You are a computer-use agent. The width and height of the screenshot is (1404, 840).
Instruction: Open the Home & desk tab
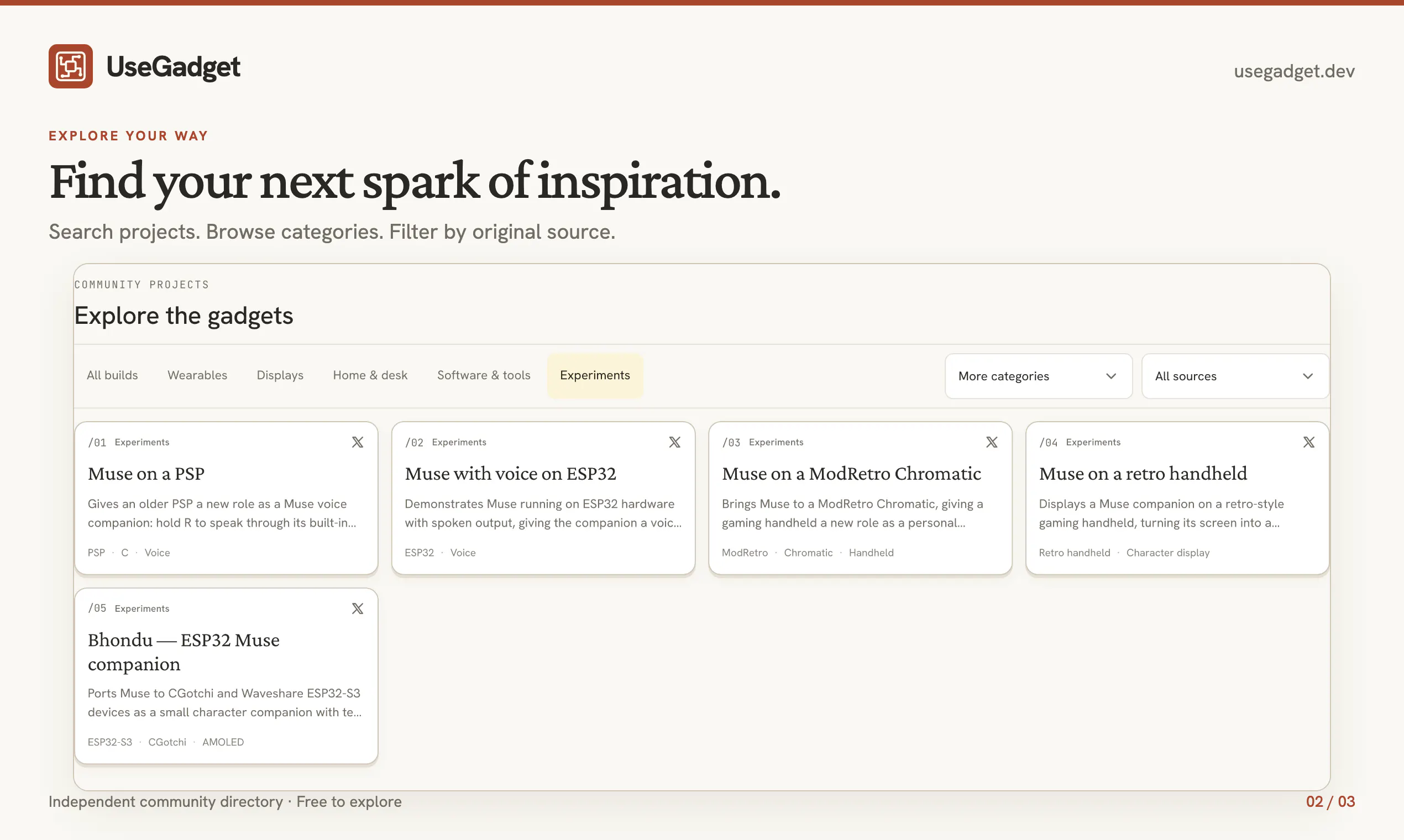[x=370, y=375]
